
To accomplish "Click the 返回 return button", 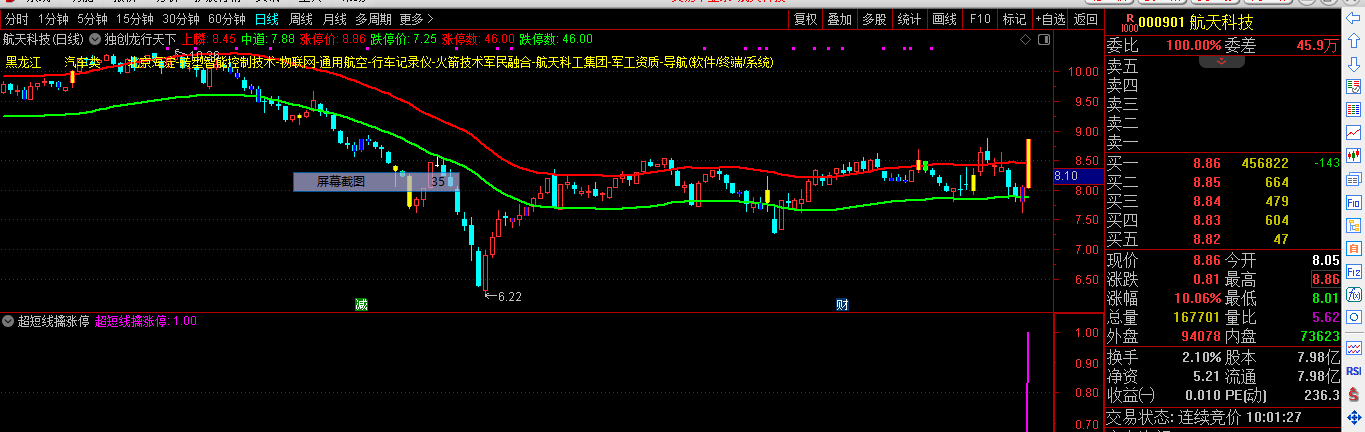I will (1084, 19).
